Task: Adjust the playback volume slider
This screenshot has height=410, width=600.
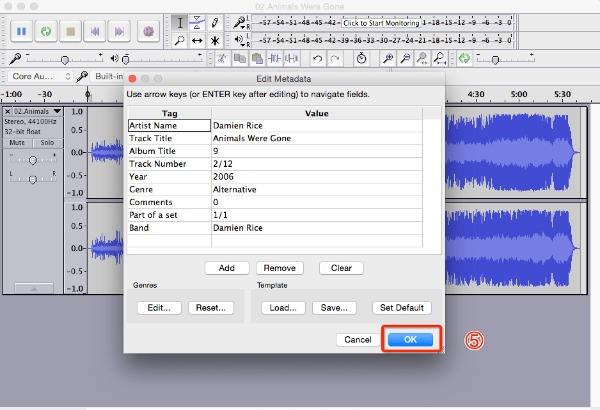Action: coord(126,60)
